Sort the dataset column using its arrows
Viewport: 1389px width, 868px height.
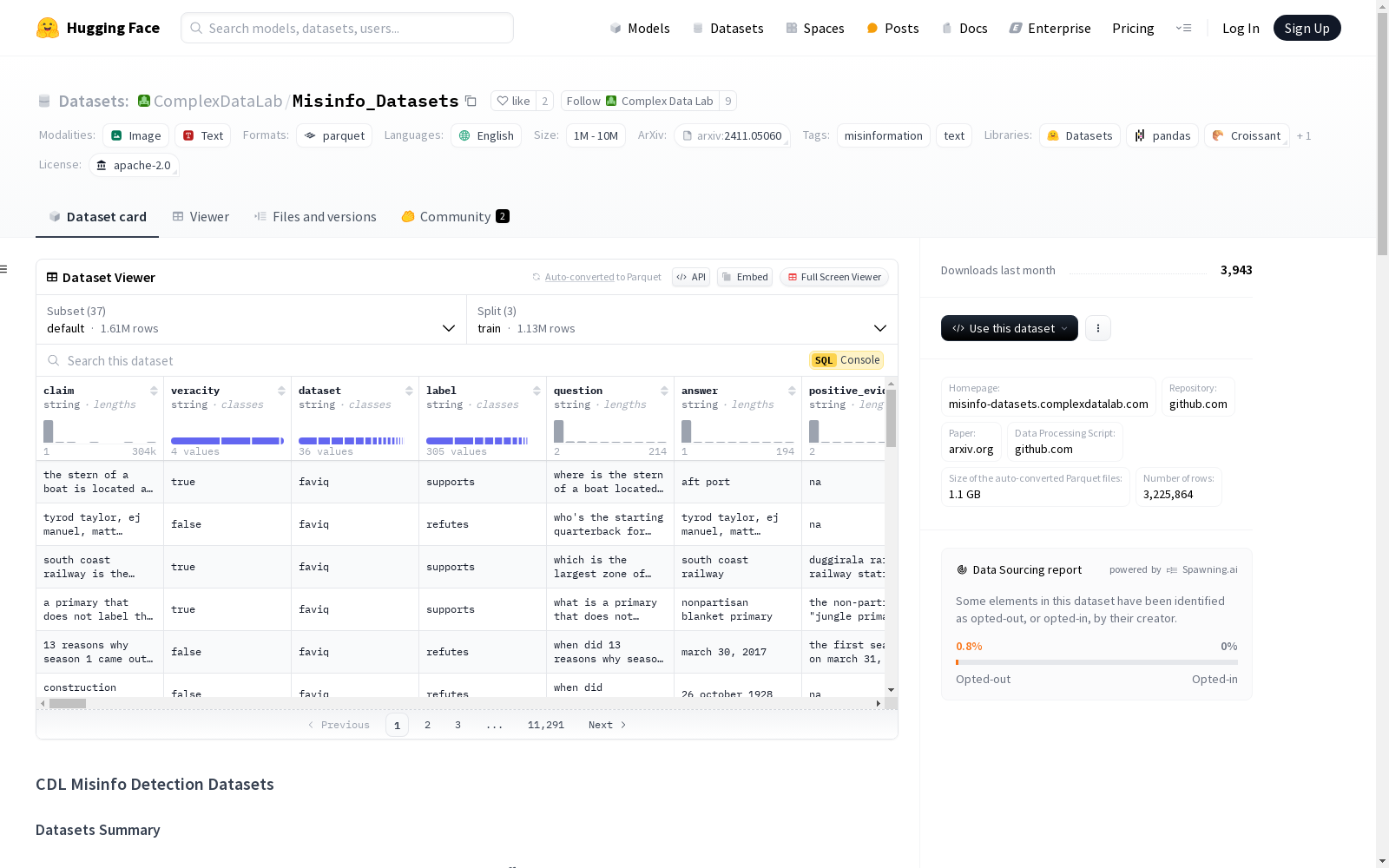click(409, 391)
